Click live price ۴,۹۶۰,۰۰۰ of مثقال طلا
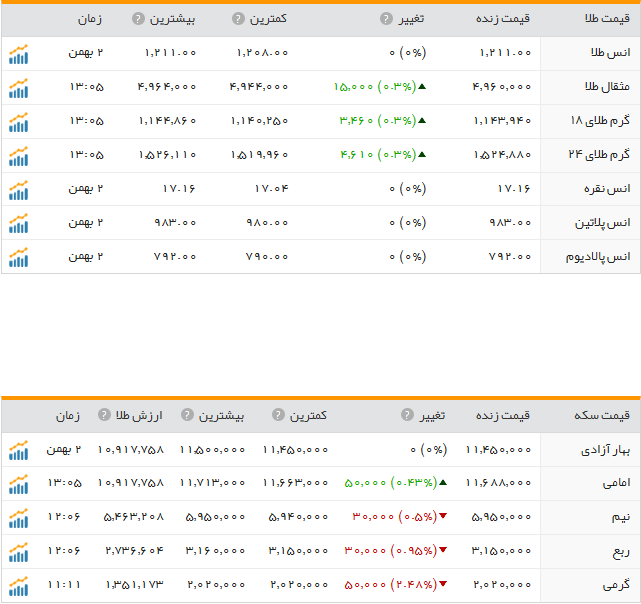The width and height of the screenshot is (641, 604). coord(502,87)
